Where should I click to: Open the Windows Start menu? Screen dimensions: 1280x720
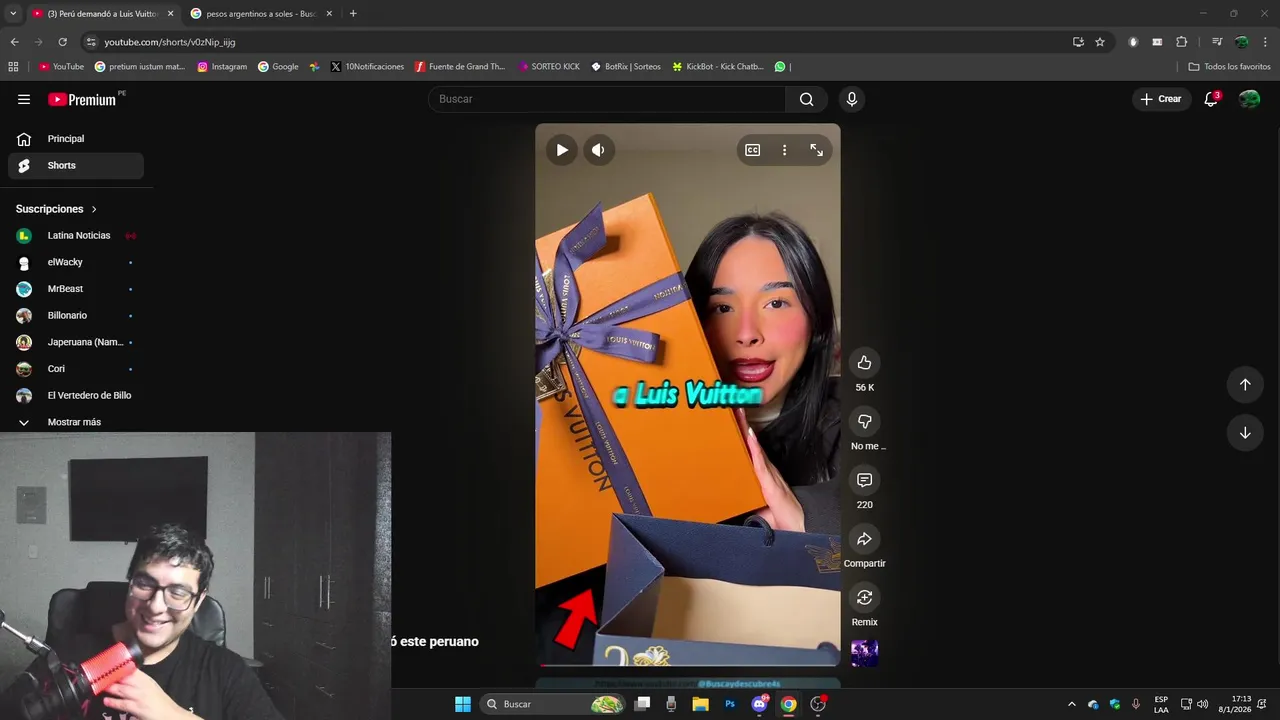pyautogui.click(x=463, y=704)
